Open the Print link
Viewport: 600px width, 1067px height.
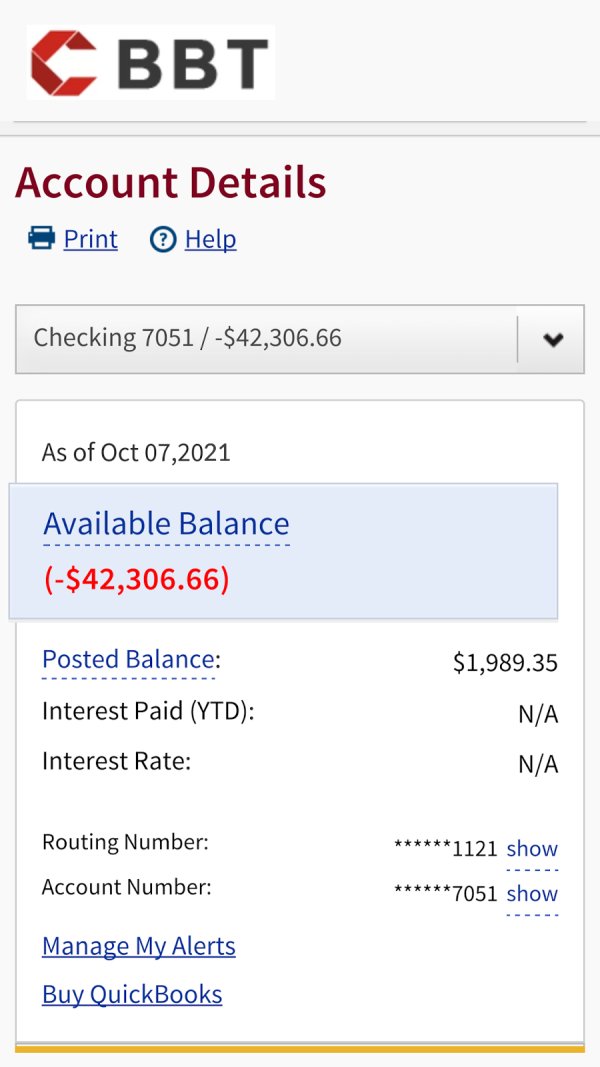point(90,239)
